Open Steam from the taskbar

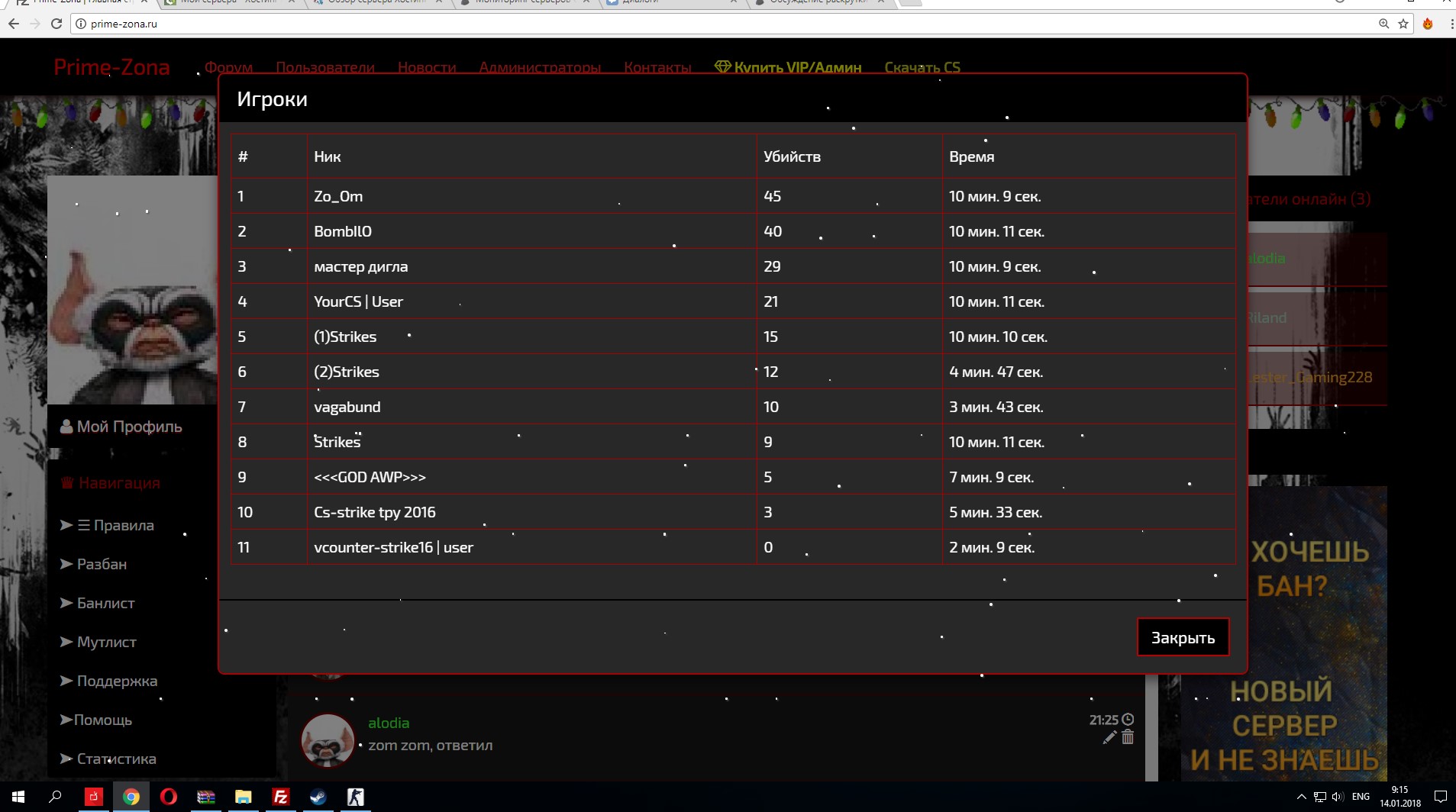click(x=318, y=797)
